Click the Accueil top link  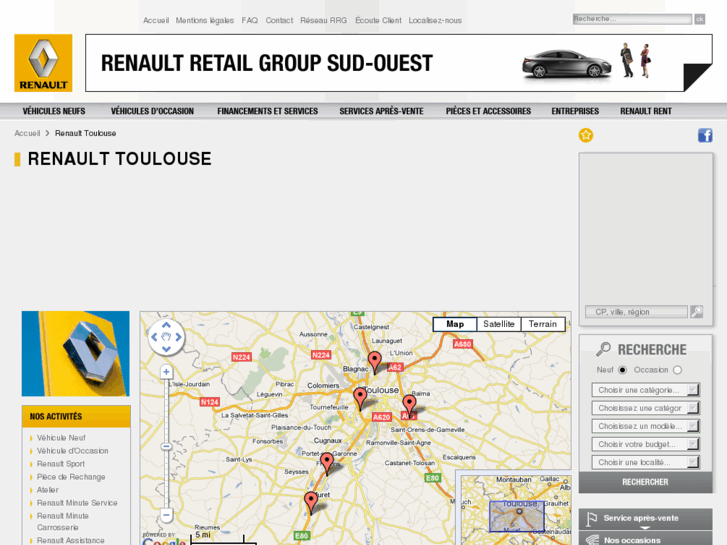(156, 20)
